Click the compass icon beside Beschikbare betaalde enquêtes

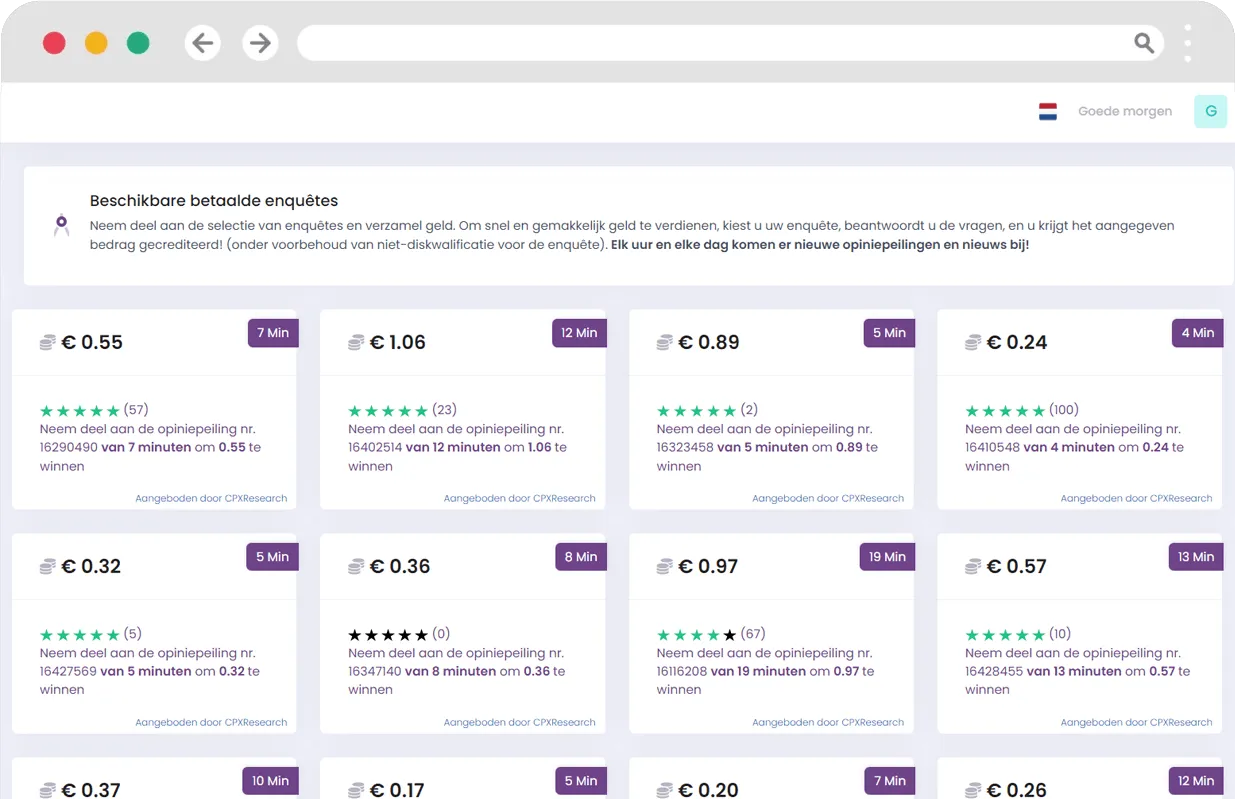[x=61, y=225]
